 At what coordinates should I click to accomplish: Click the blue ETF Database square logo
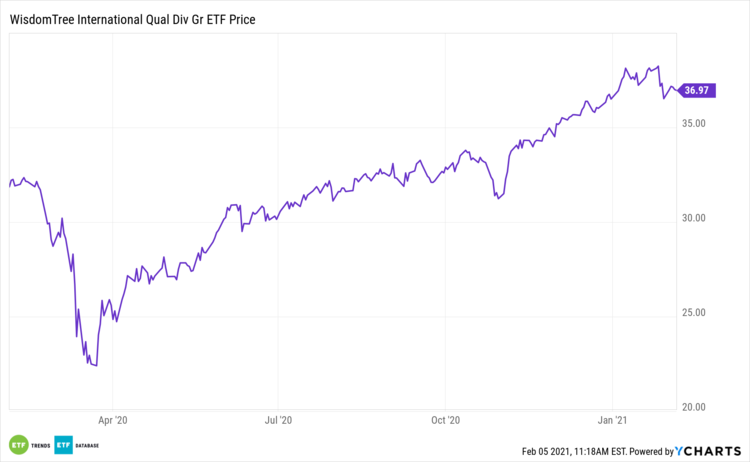click(64, 444)
